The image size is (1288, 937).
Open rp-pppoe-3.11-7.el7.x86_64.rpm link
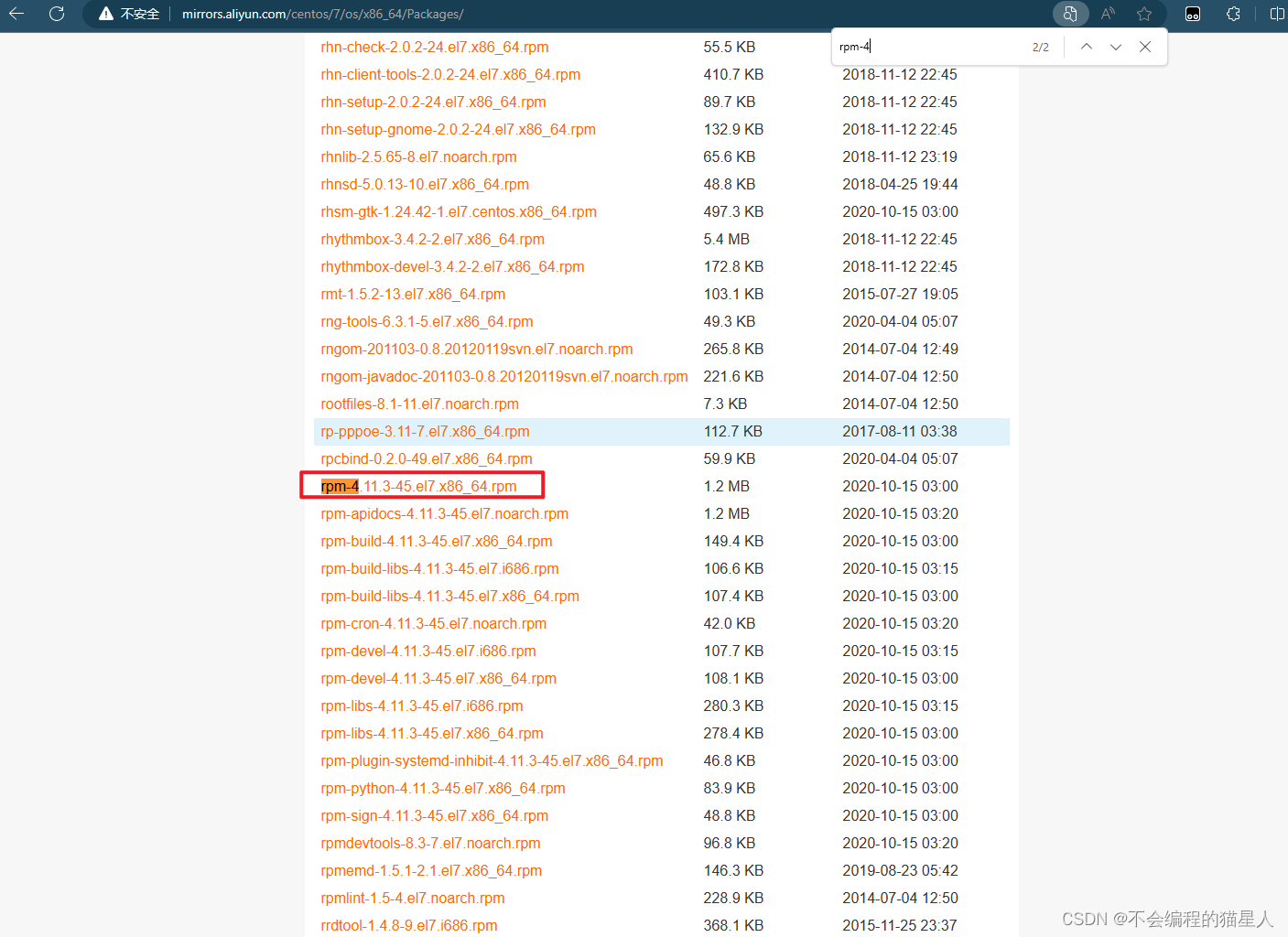(425, 431)
